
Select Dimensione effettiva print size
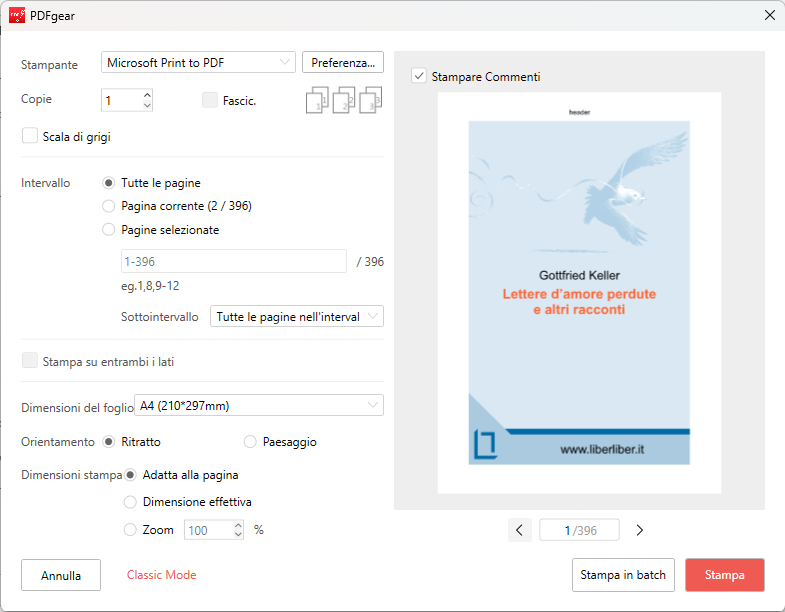coord(130,502)
